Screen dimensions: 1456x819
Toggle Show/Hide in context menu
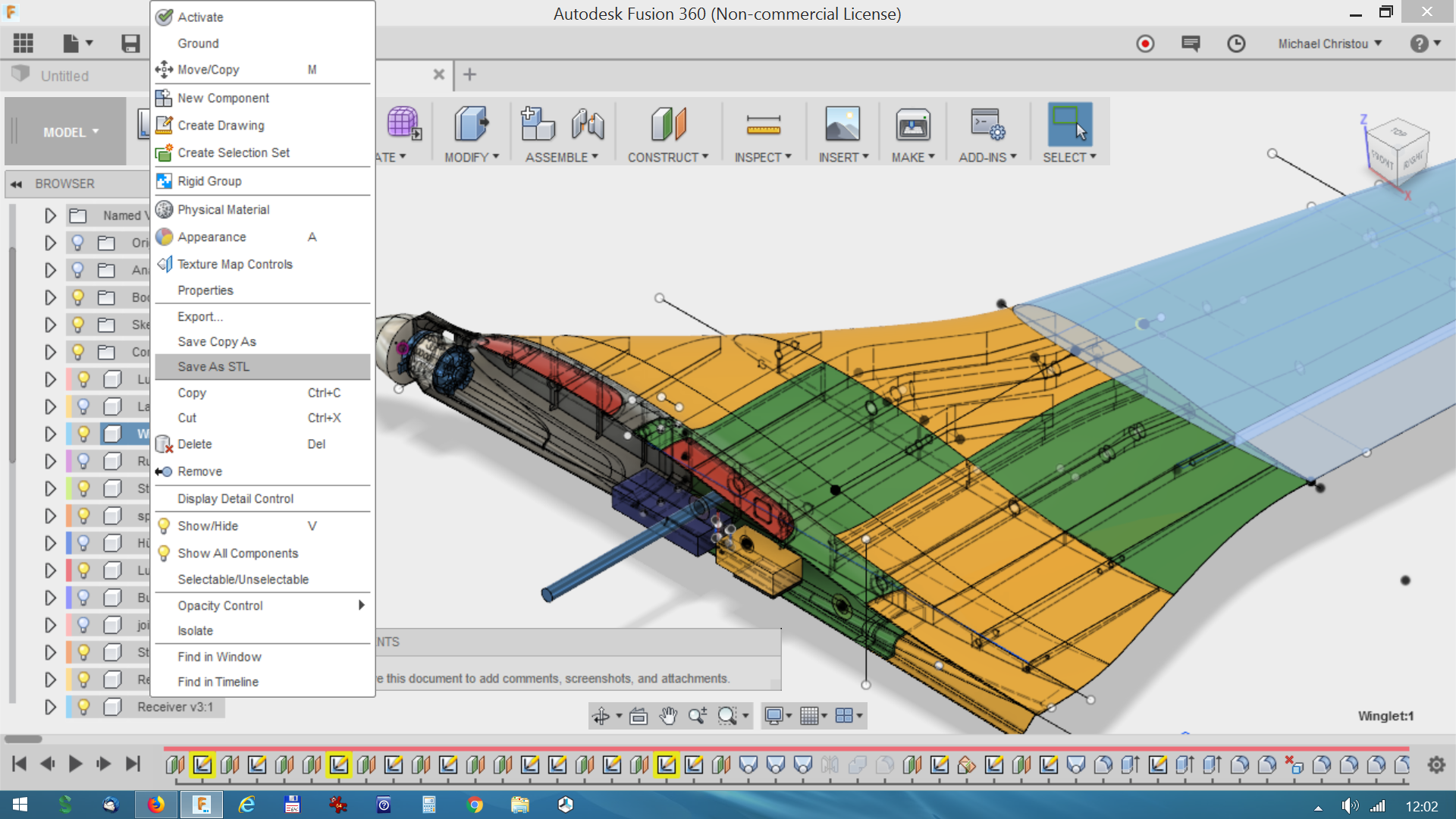[x=208, y=526]
